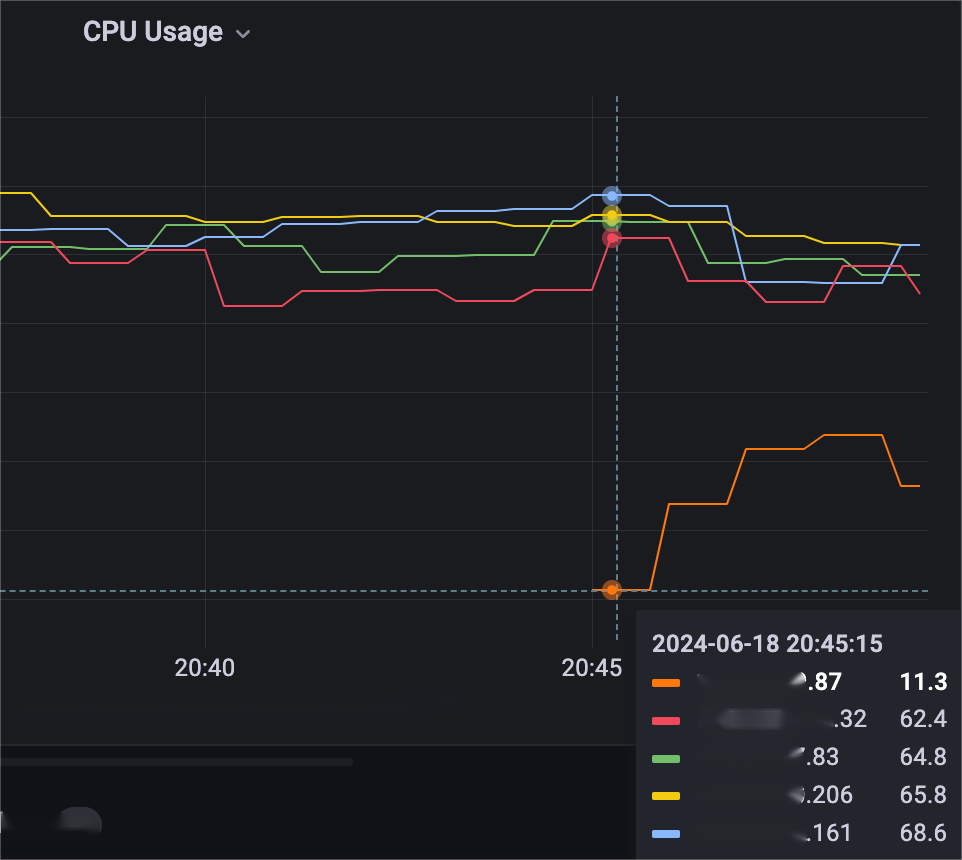Screen dimensions: 962x860
Task: Select the yellow series swatch in tooltip
Action: coord(666,796)
